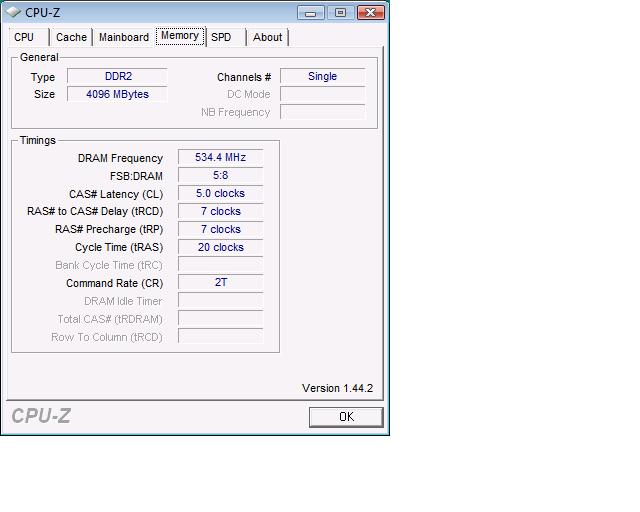This screenshot has height=512, width=640.
Task: Click the Type label in General
Action: point(42,77)
